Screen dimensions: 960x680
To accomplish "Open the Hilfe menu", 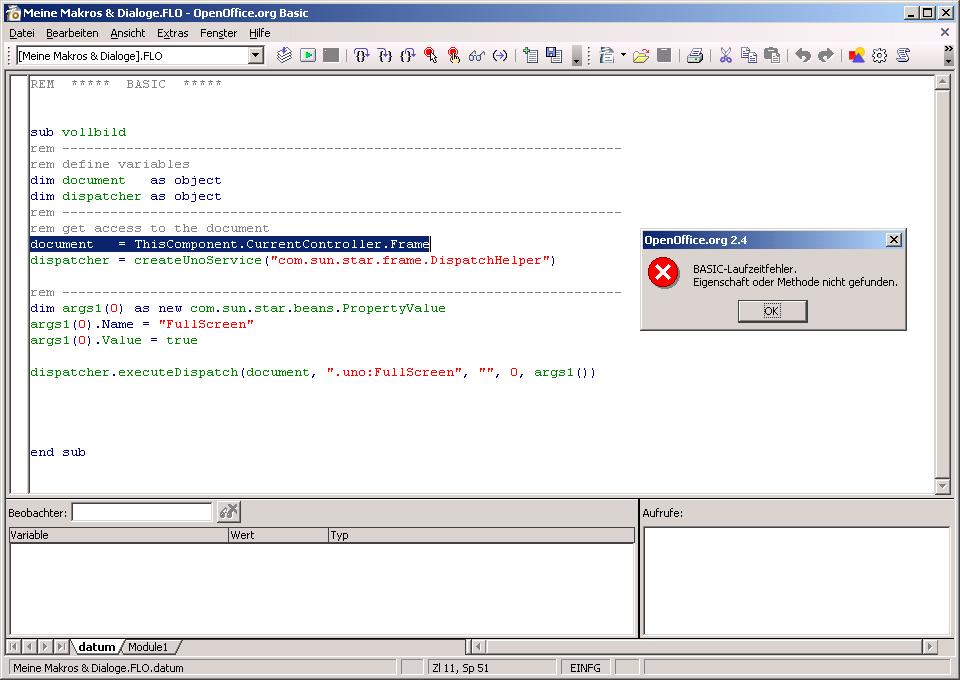I will (x=260, y=33).
